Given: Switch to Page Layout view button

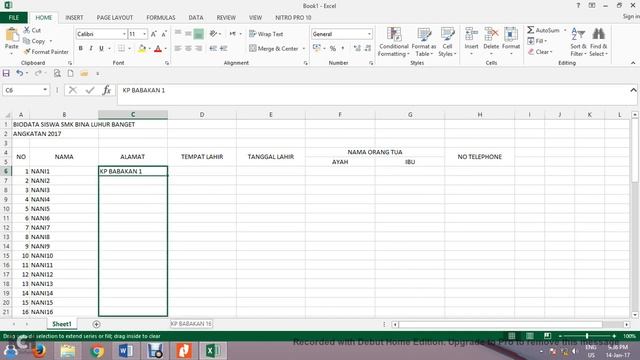Looking at the screenshot, I should coord(529,336).
